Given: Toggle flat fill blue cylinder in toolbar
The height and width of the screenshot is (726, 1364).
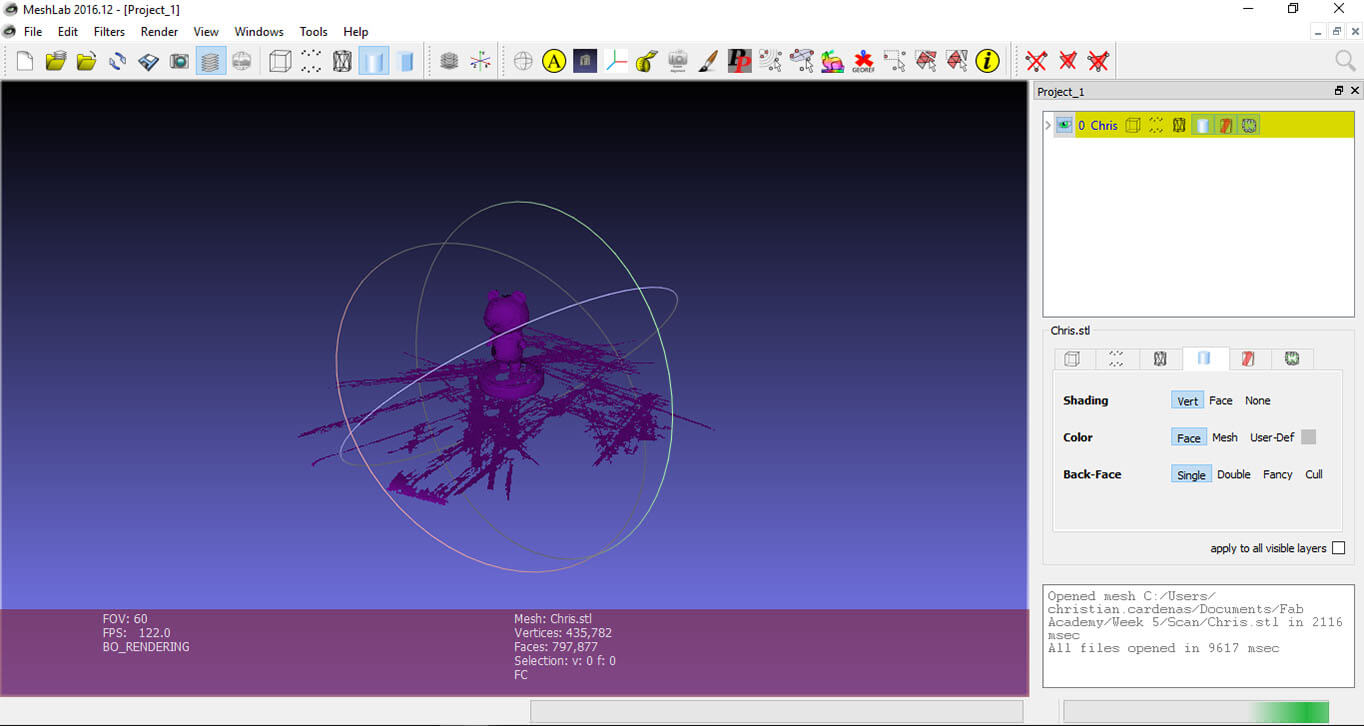Looking at the screenshot, I should pos(404,61).
